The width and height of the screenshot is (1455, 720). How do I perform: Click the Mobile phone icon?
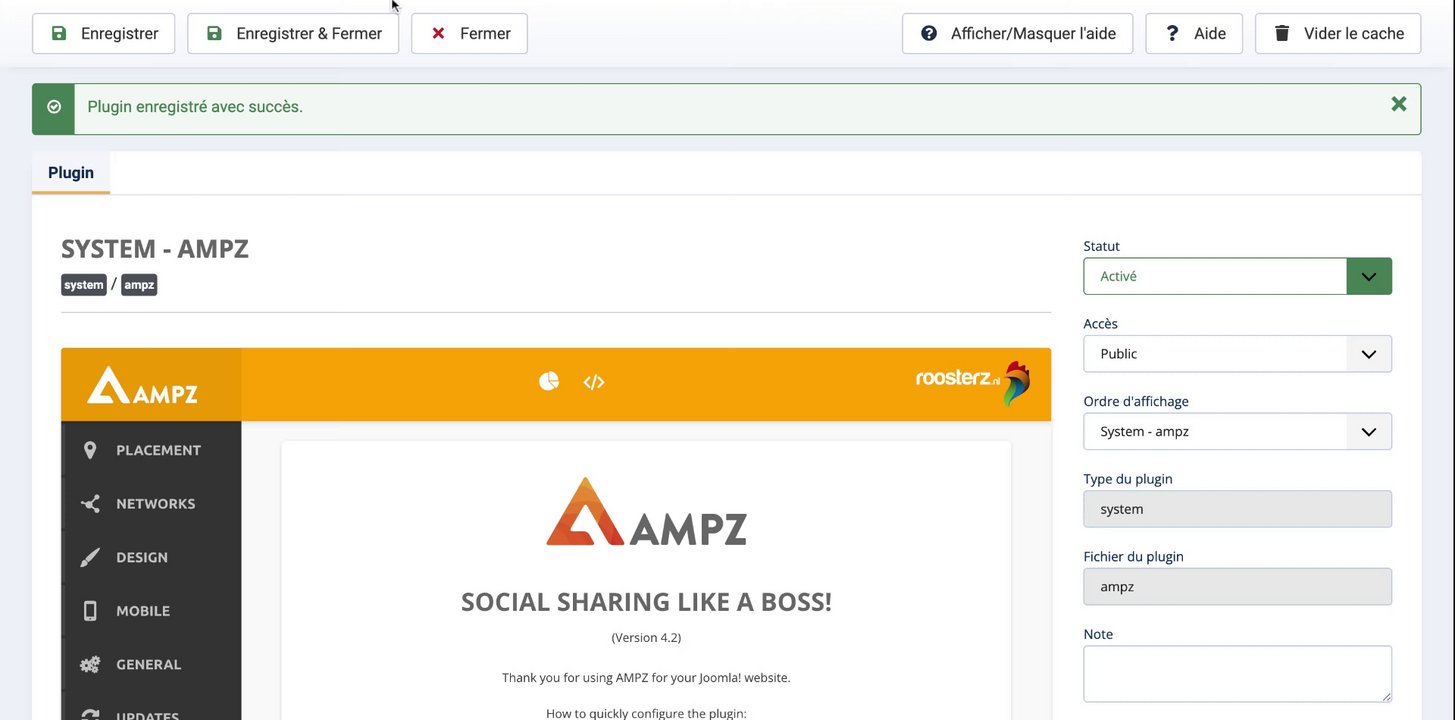(90, 611)
